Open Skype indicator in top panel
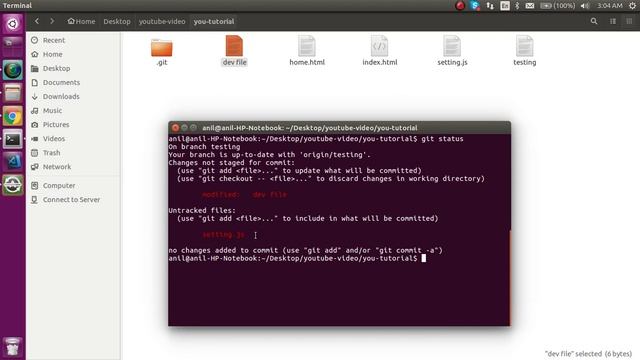Image resolution: width=640 pixels, height=360 pixels. click(474, 6)
